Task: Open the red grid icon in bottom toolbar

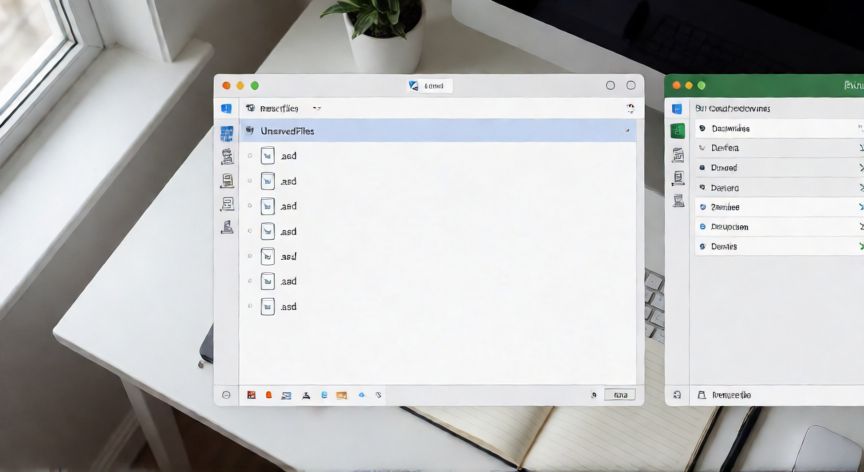Action: pyautogui.click(x=251, y=395)
